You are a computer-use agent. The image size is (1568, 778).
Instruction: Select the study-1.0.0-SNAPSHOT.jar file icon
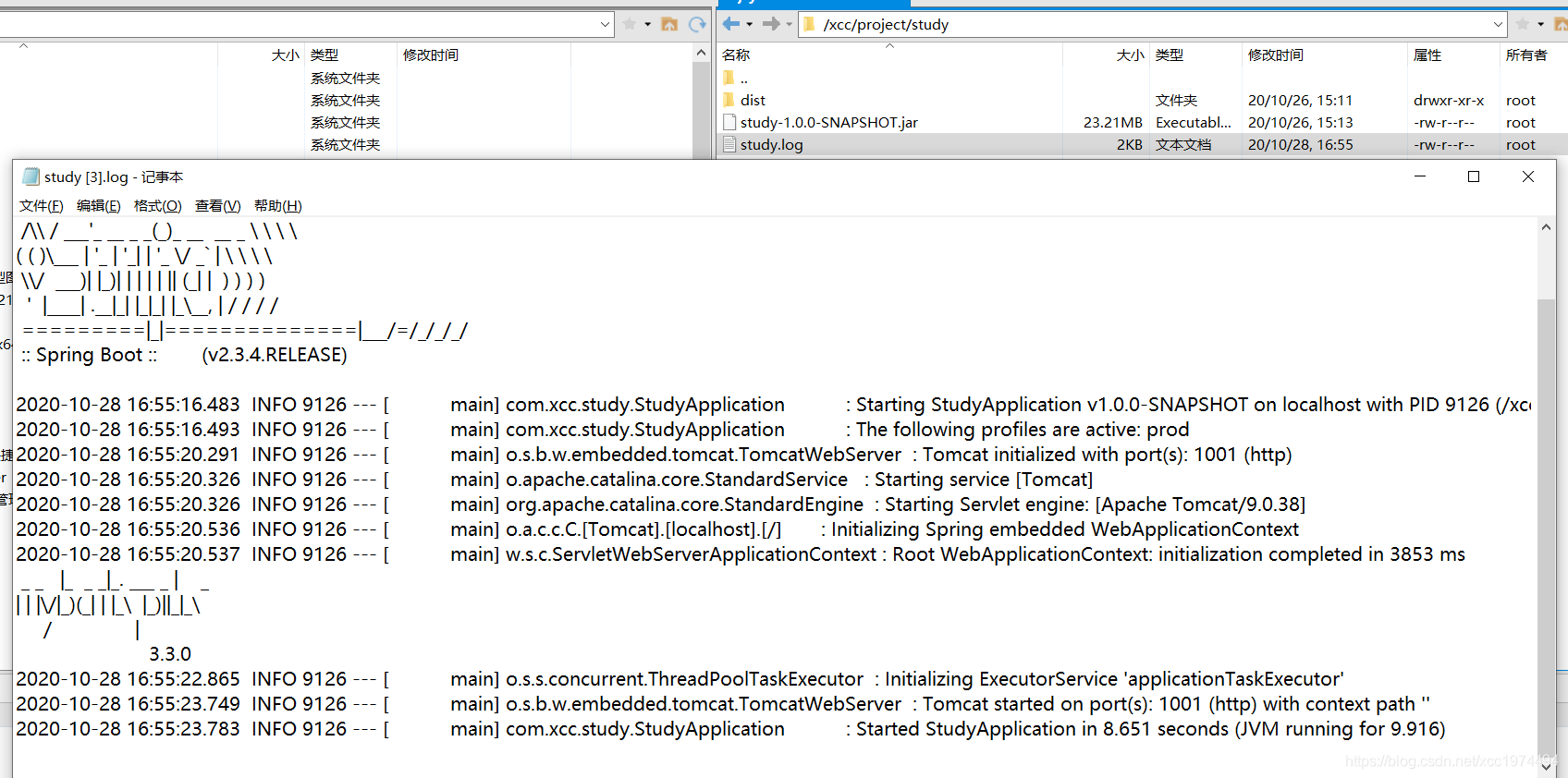pos(729,122)
